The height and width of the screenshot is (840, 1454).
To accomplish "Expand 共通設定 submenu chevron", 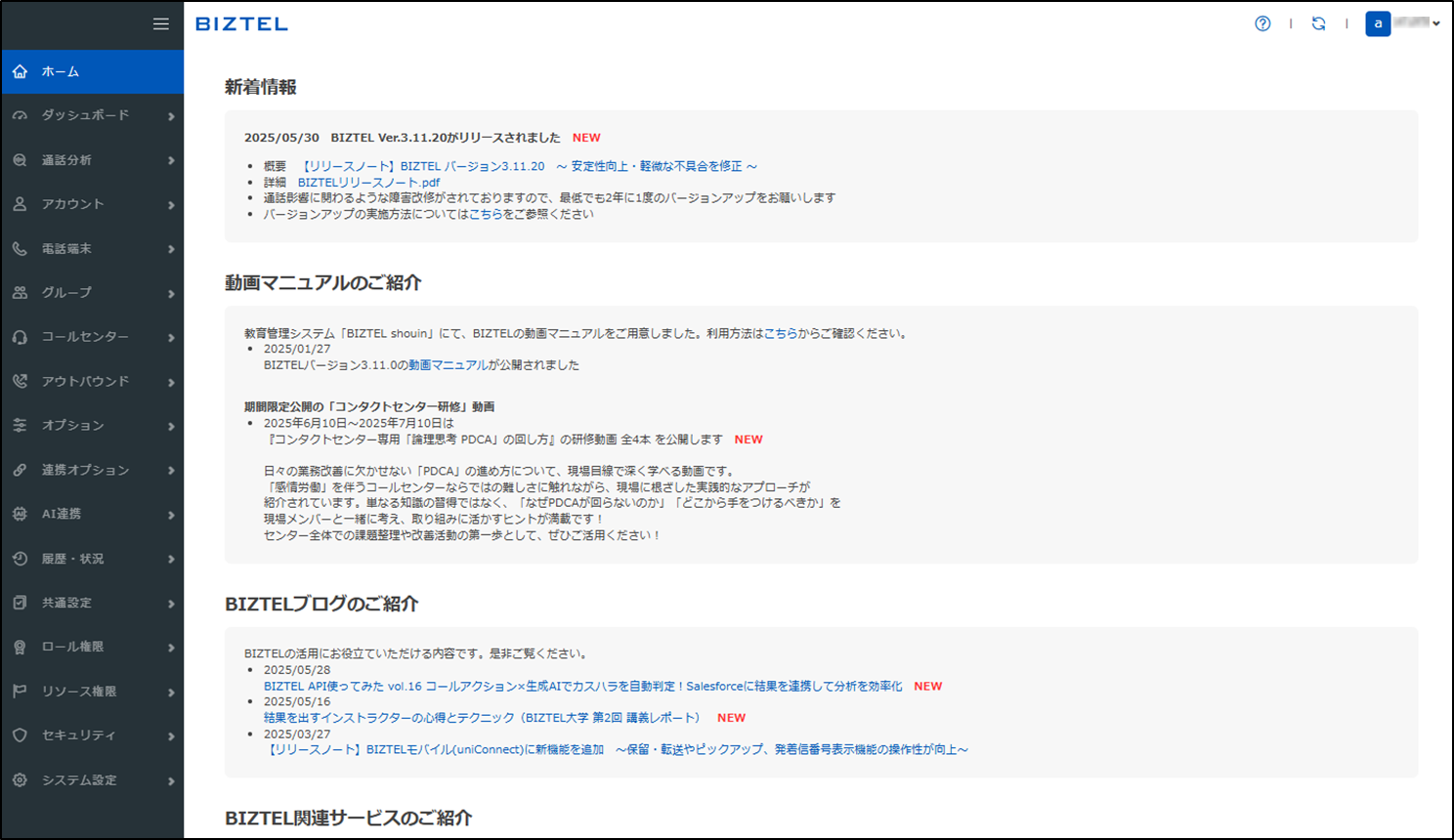I will (x=171, y=604).
